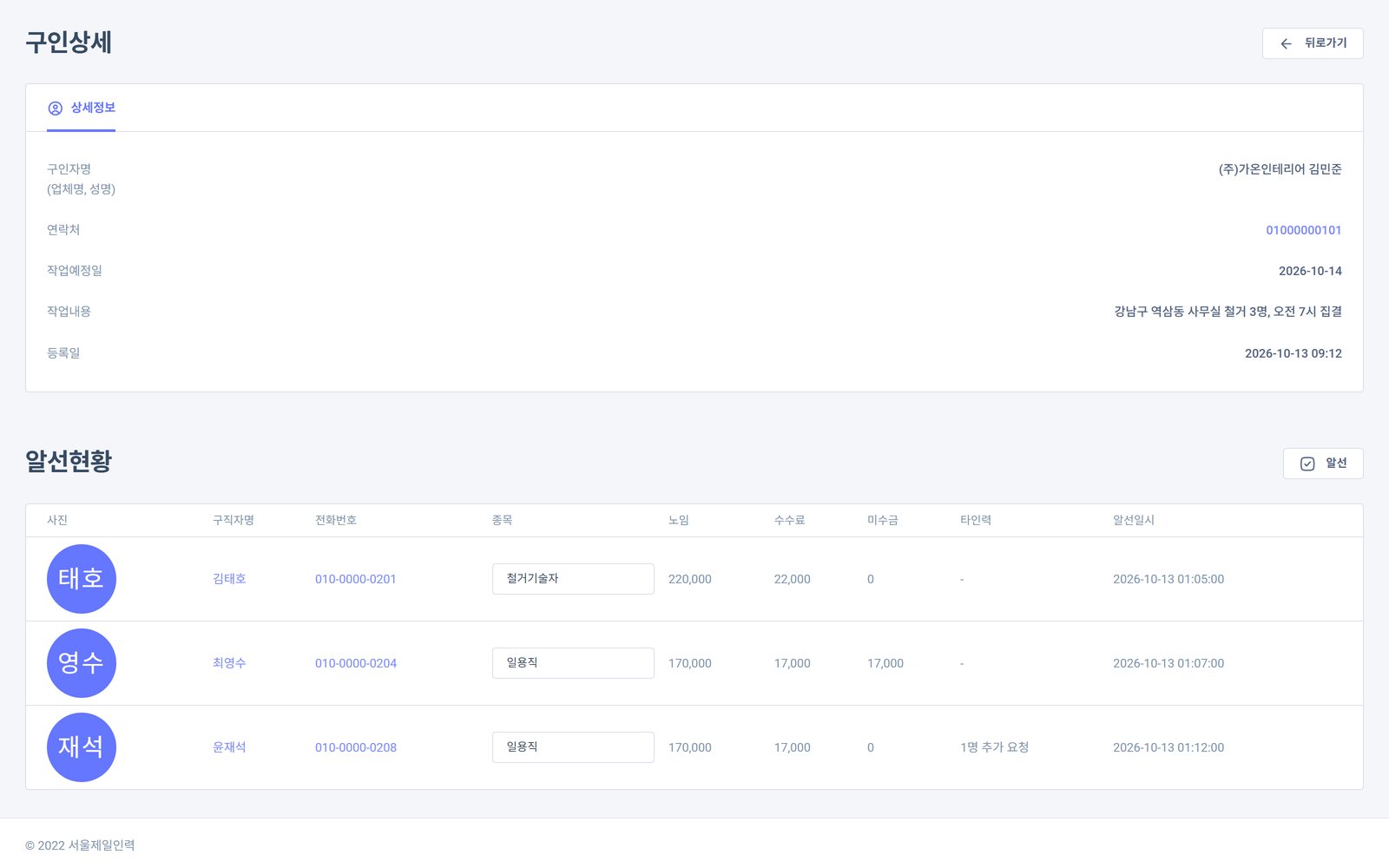Screen dimensions: 1389x868
Task: Open the 상세정보 tab
Action: (81, 108)
